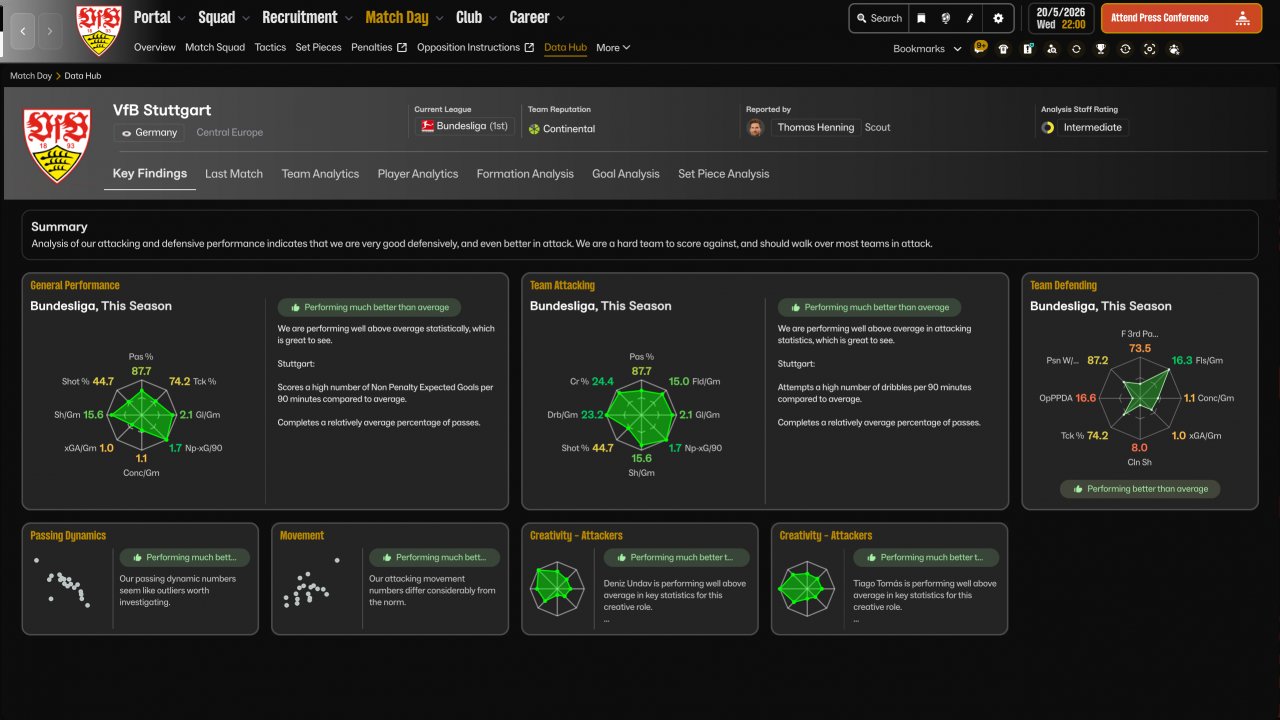Open the Career dropdown menu
The image size is (1280, 720).
click(537, 17)
